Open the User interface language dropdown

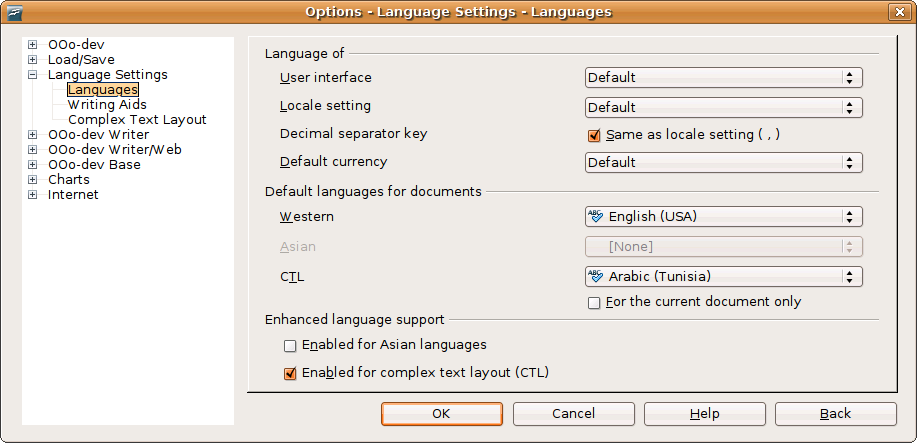click(x=723, y=77)
